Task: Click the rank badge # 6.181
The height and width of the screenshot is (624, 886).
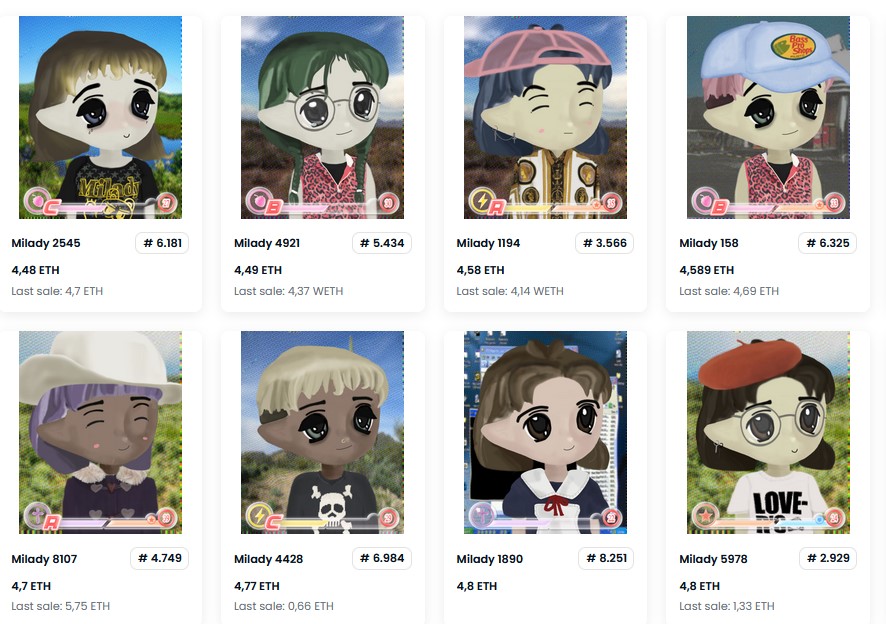Action: click(162, 243)
